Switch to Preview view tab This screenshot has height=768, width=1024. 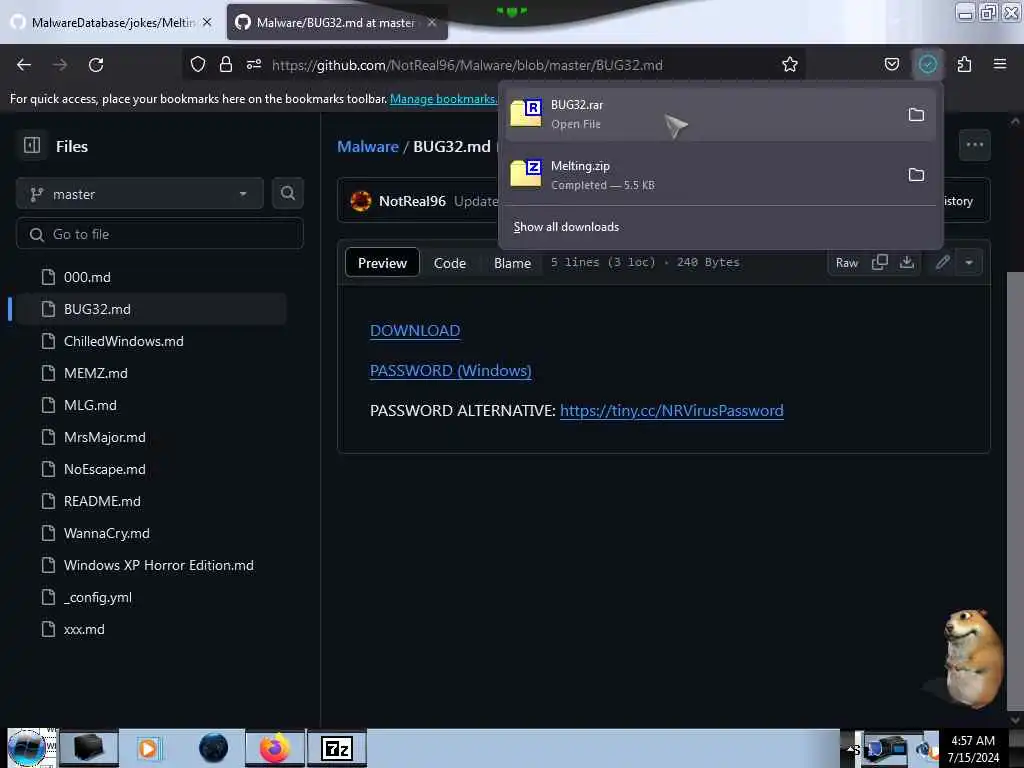pos(382,263)
